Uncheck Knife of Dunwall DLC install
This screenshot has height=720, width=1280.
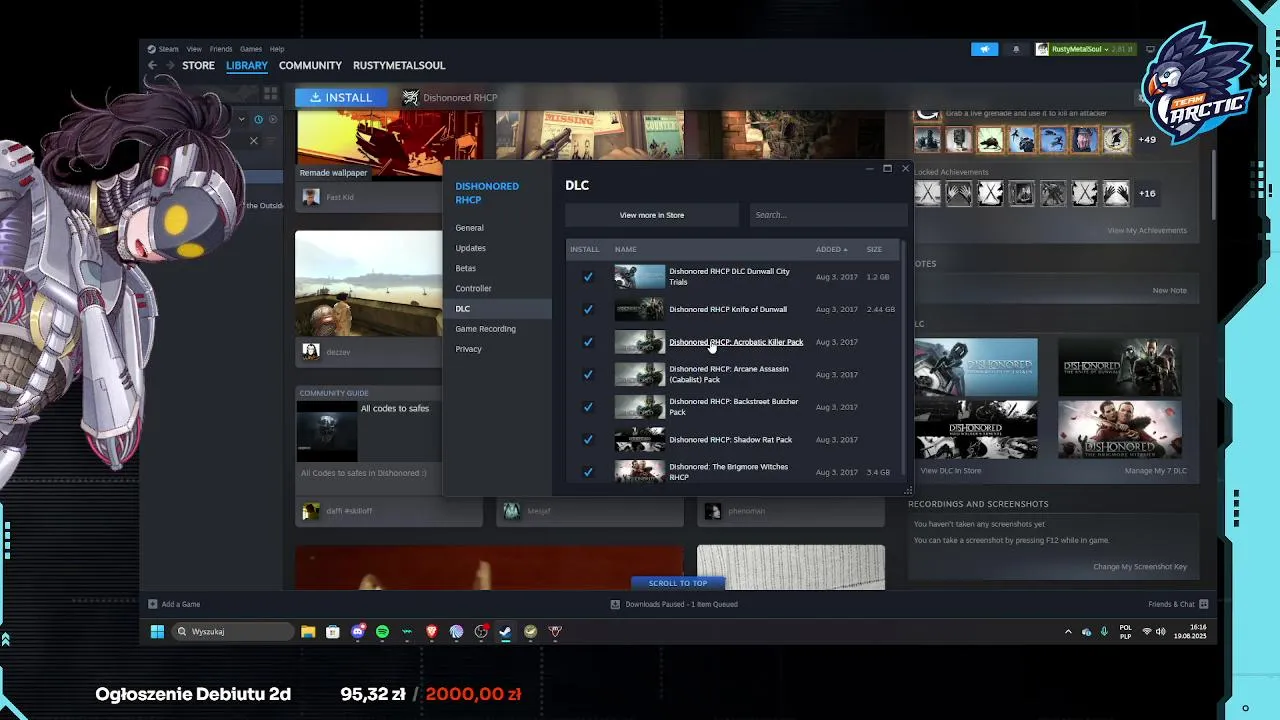588,309
